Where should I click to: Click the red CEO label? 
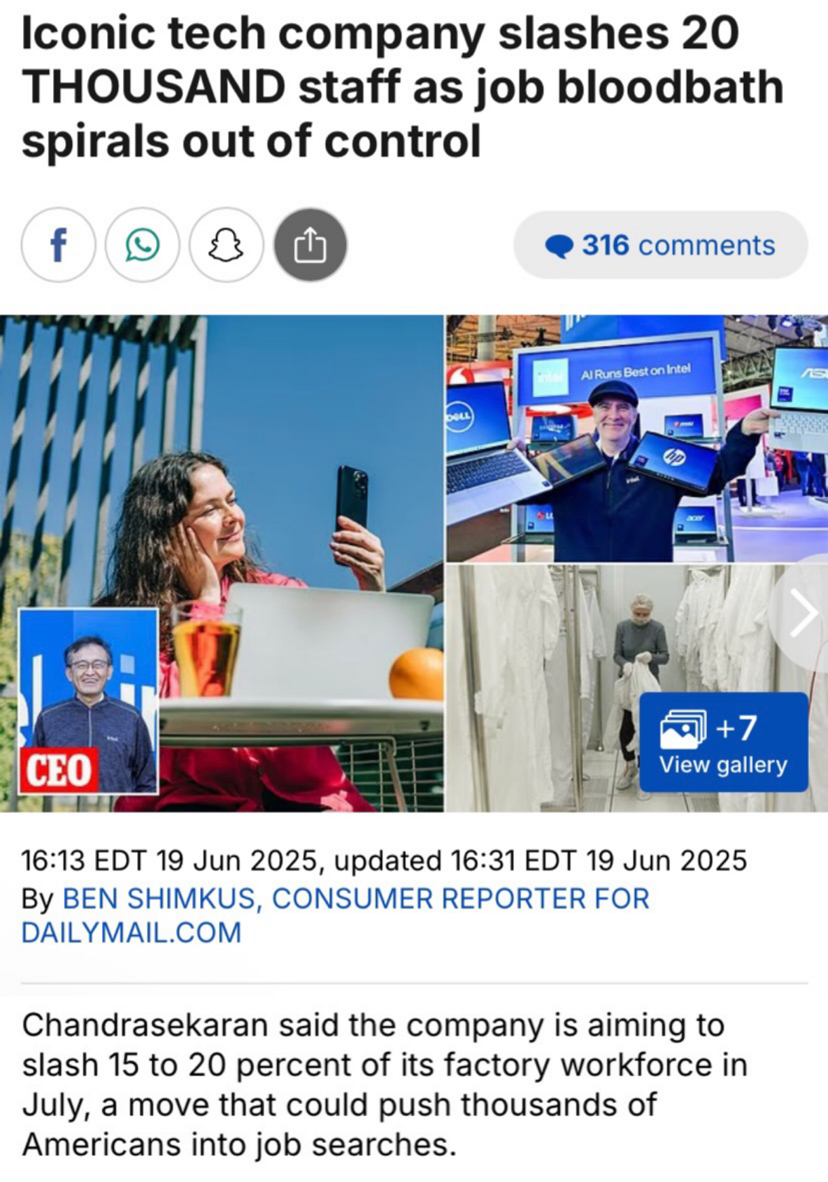[x=59, y=770]
